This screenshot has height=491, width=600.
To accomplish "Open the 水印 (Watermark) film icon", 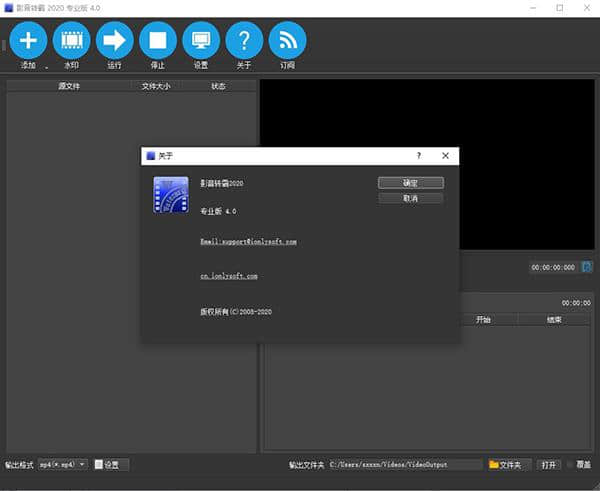I will 71,41.
